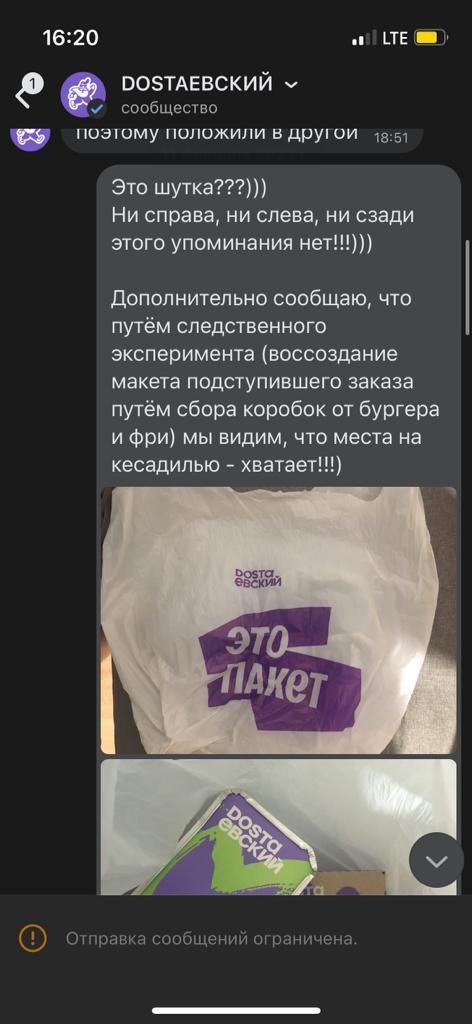Open the DOSTAЕВСКИЙ community title
The height and width of the screenshot is (1024, 472).
click(197, 84)
